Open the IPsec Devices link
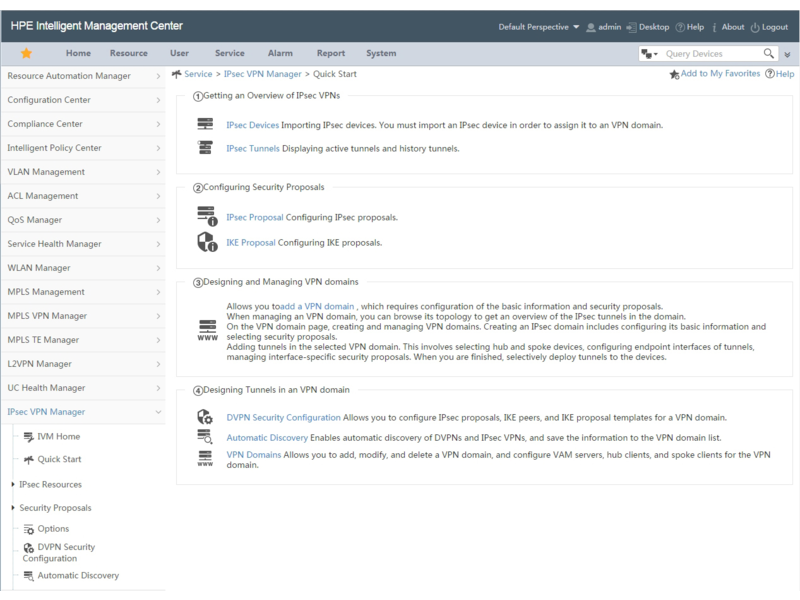The image size is (800, 600). click(253, 125)
